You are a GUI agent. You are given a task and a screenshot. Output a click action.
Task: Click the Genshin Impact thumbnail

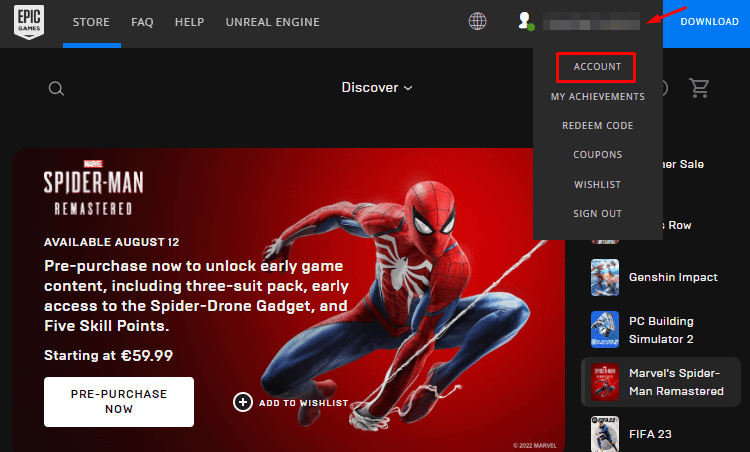click(x=605, y=277)
